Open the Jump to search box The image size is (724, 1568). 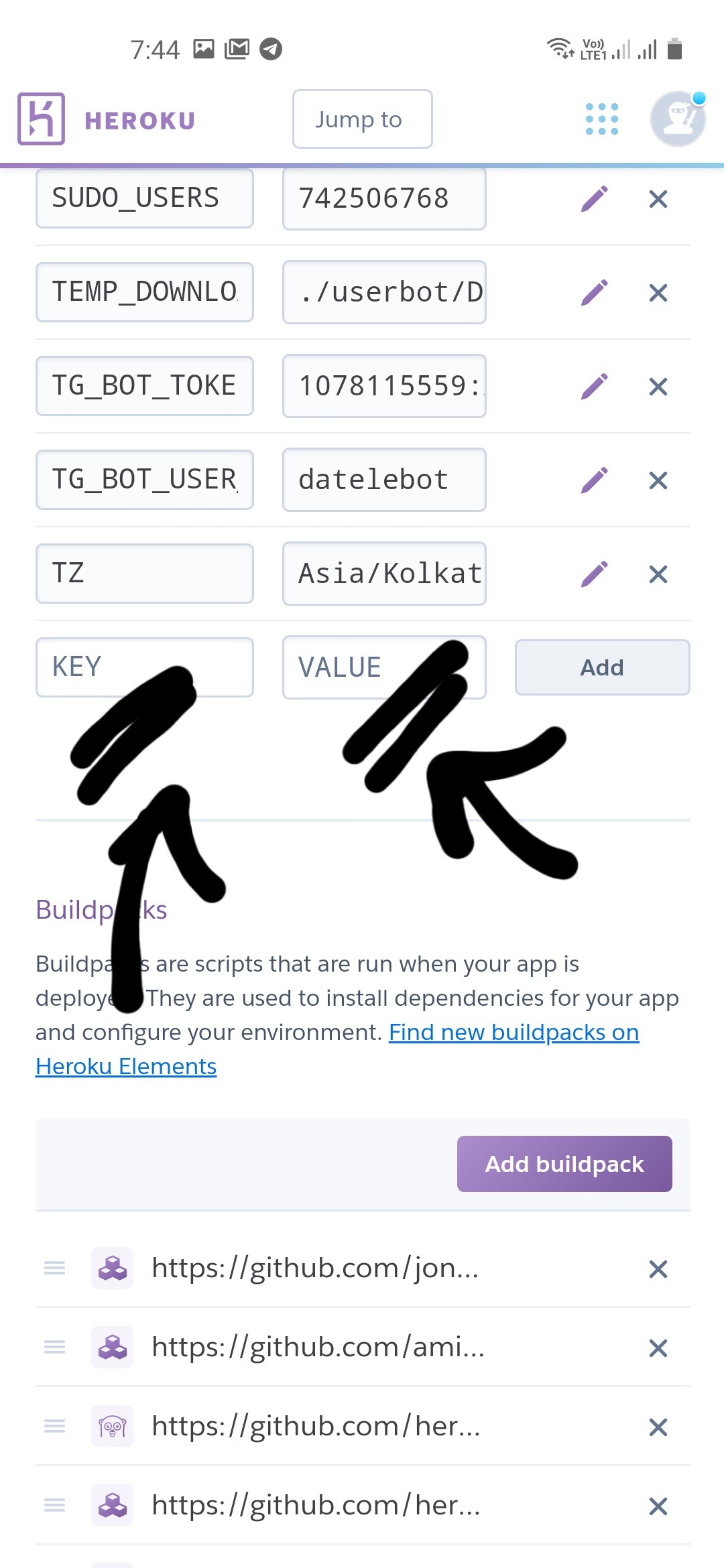click(x=362, y=119)
